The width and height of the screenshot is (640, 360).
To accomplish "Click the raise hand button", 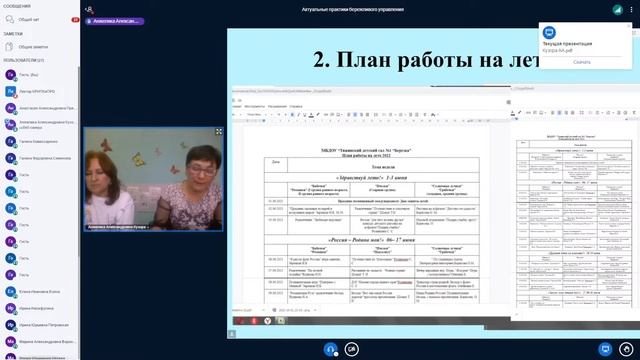I will click(626, 349).
